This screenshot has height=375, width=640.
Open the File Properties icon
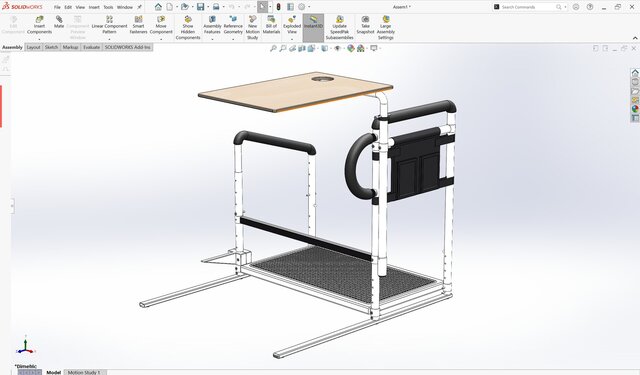290,7
